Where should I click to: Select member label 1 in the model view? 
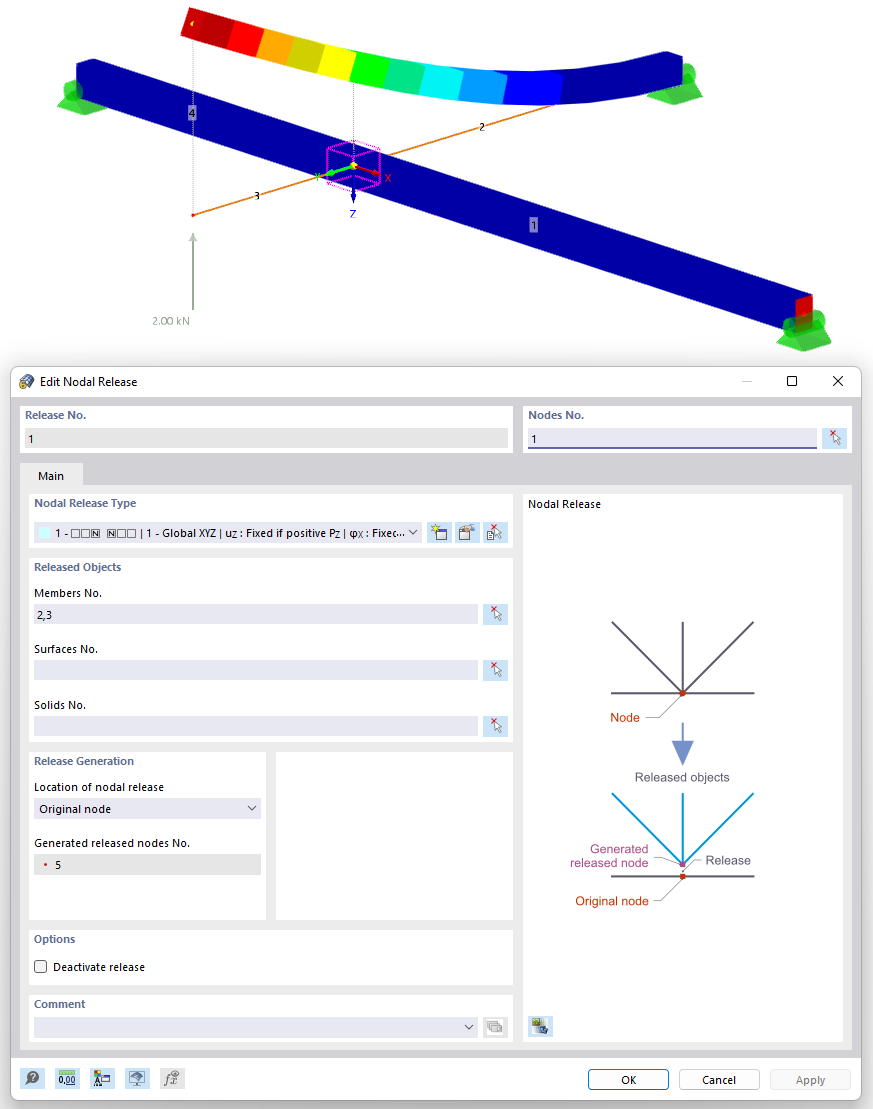pyautogui.click(x=533, y=225)
